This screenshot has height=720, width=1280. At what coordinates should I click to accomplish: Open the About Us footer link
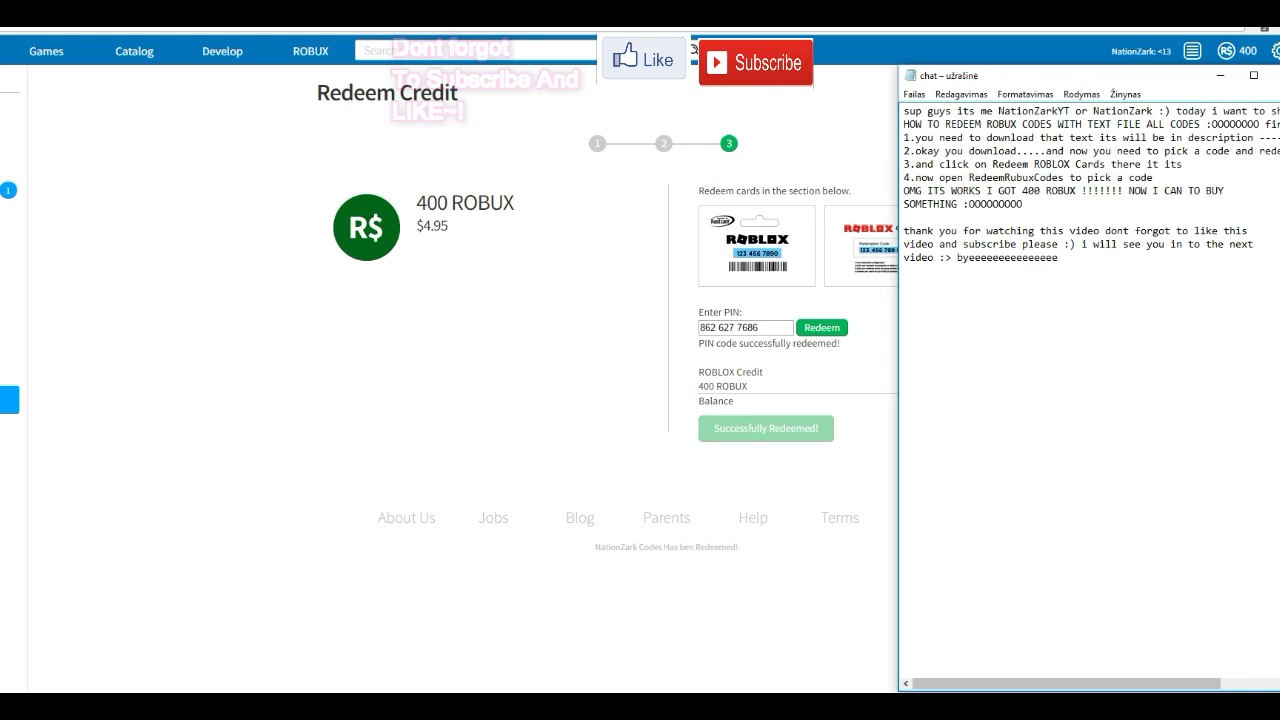406,518
